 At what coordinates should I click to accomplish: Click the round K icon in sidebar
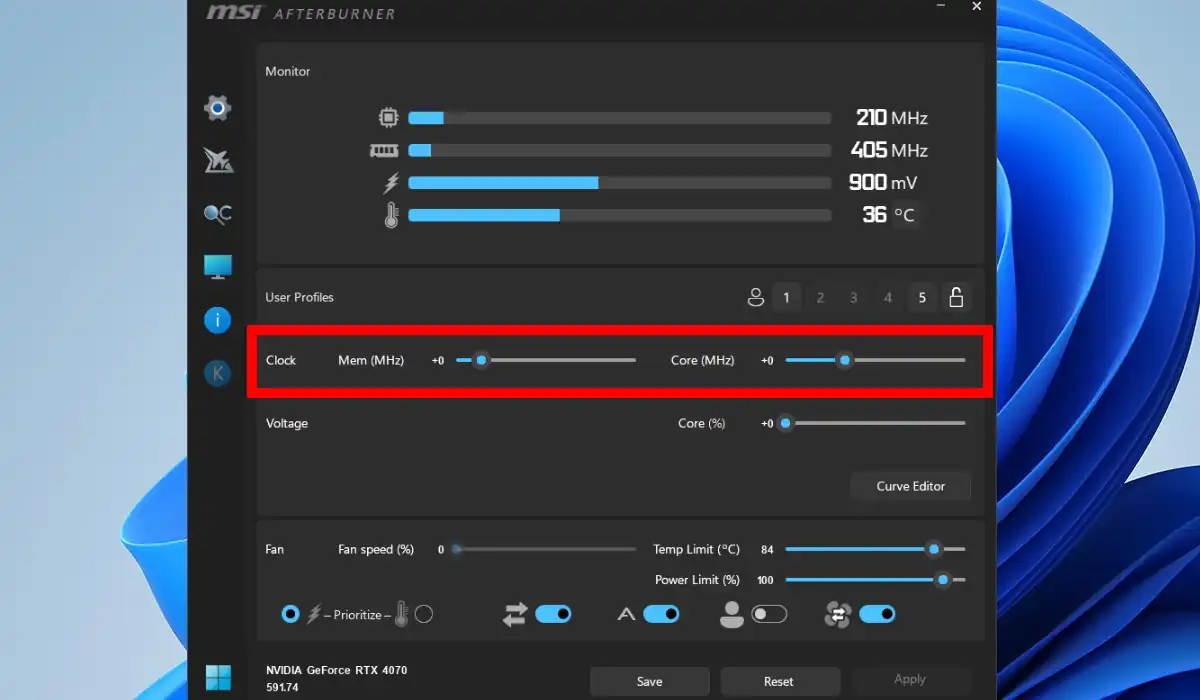[x=217, y=374]
